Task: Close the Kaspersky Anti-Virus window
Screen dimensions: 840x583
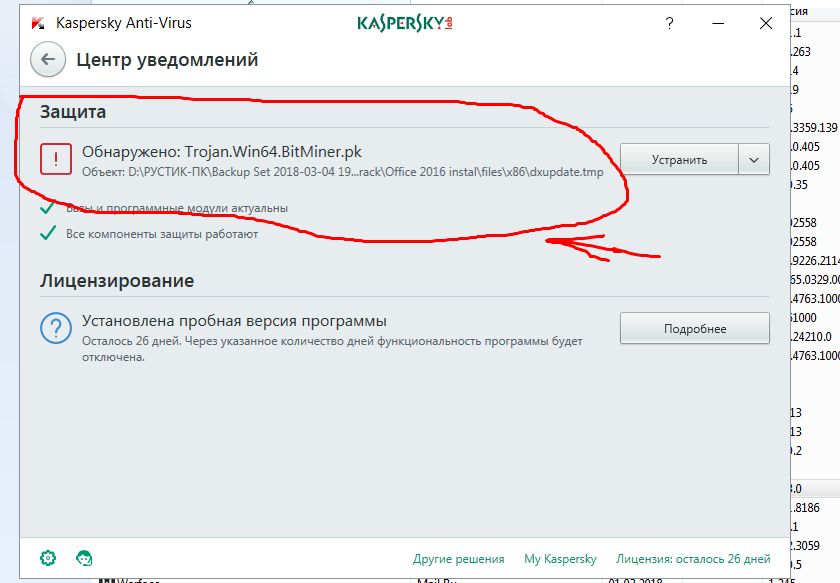Action: [766, 23]
